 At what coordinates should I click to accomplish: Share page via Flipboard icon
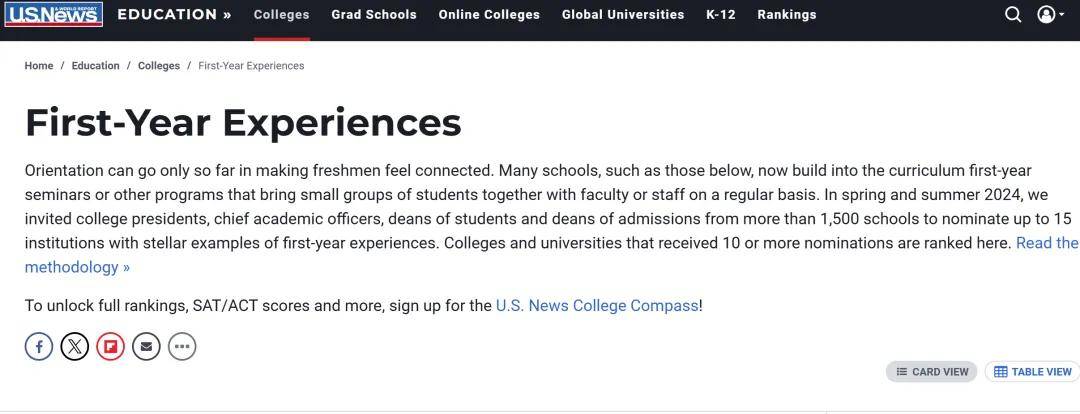tap(110, 346)
